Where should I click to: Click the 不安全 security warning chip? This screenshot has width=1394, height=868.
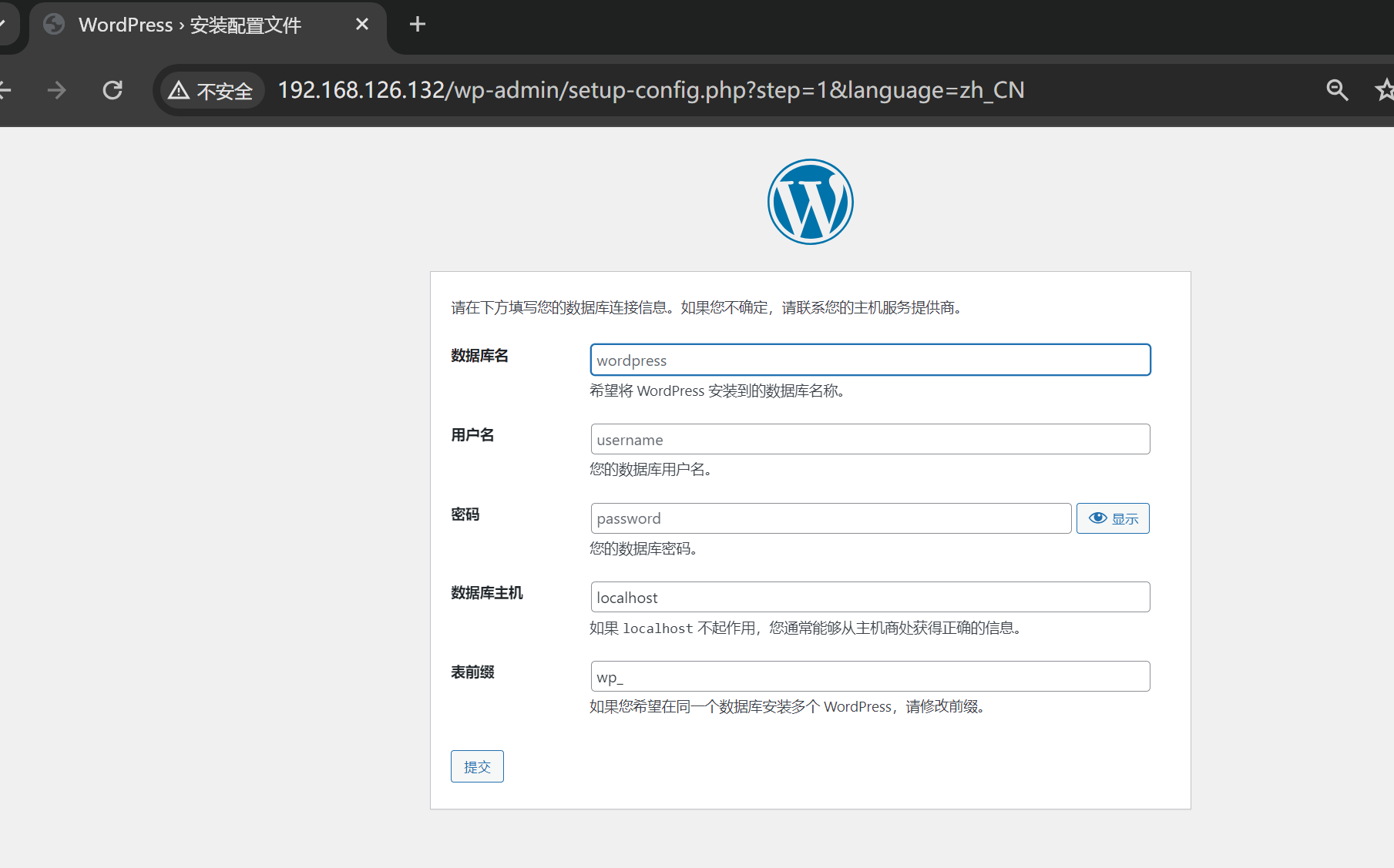pos(212,91)
